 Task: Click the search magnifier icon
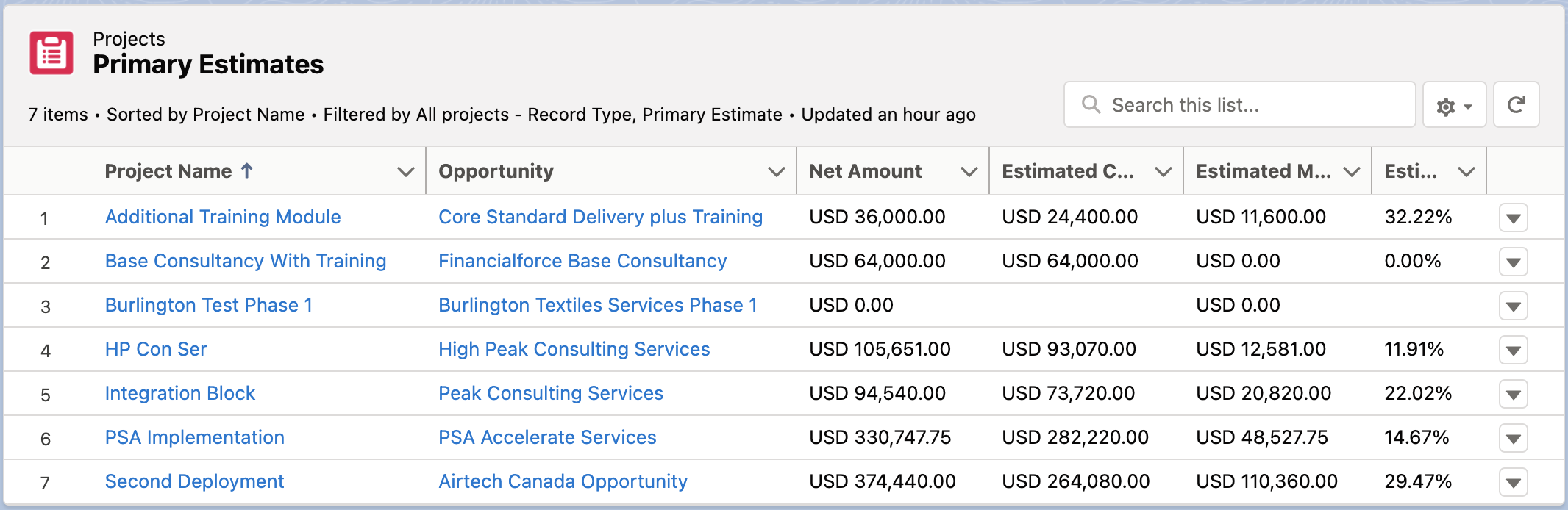click(x=1091, y=105)
